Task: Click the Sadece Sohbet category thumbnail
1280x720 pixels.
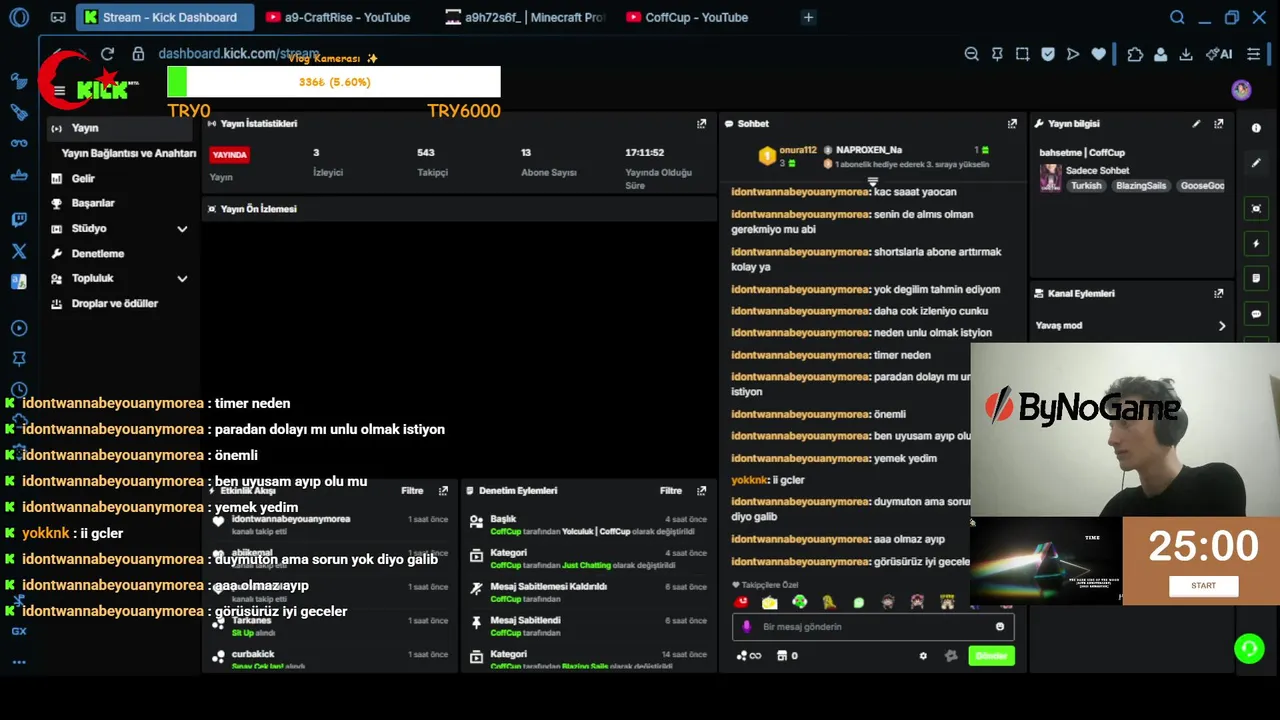Action: (1050, 178)
